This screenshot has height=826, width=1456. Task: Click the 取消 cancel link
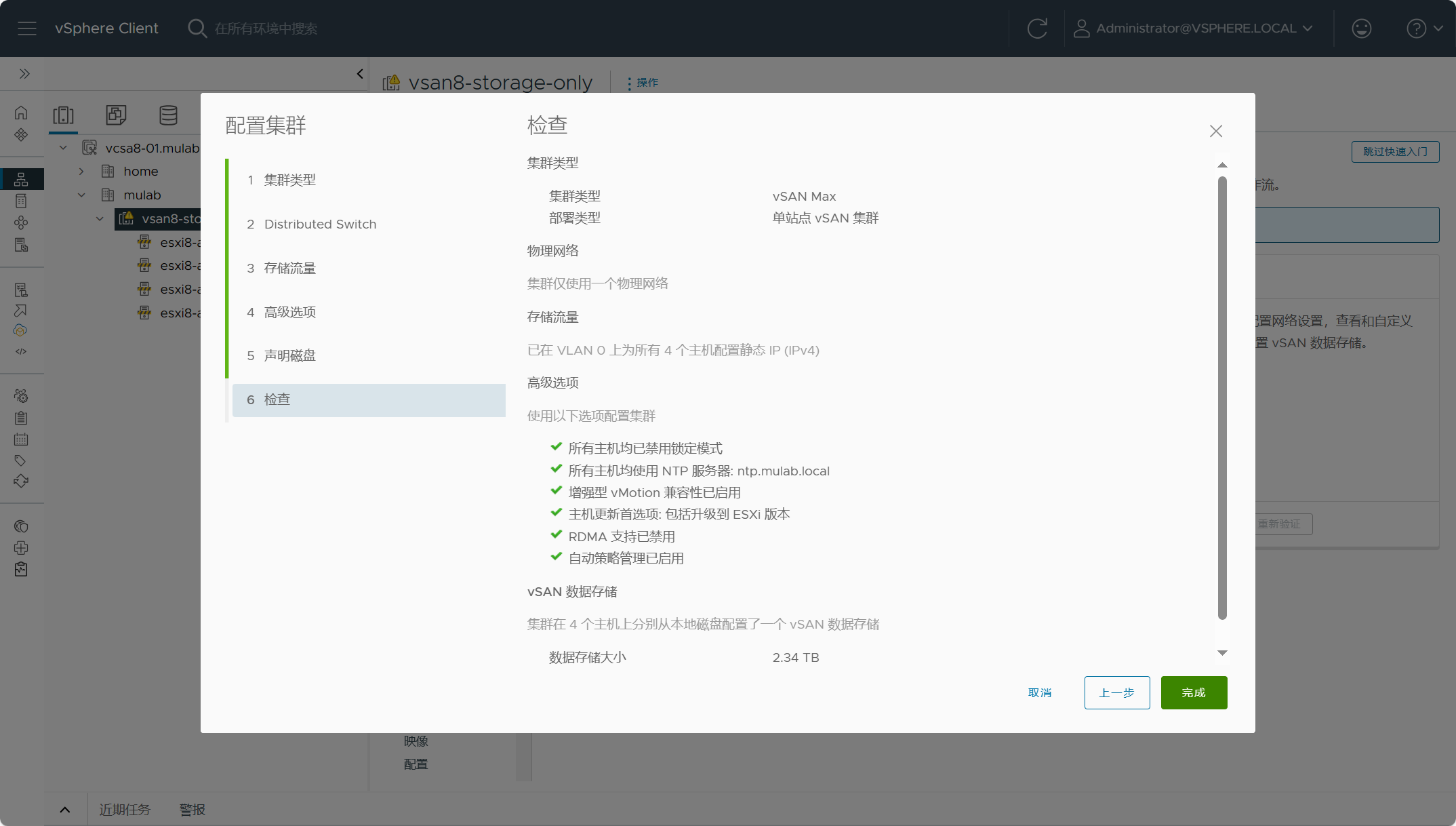1040,692
